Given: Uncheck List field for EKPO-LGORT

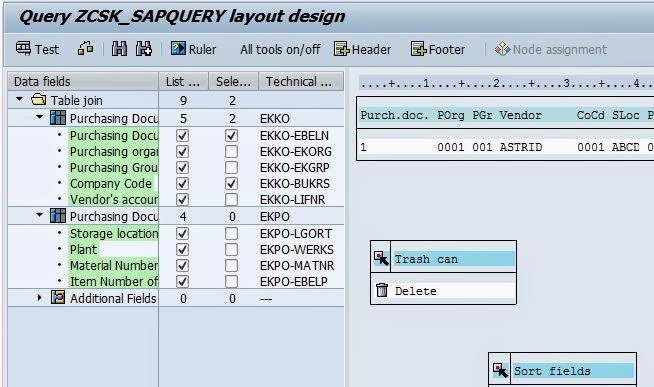Looking at the screenshot, I should pyautogui.click(x=183, y=234).
